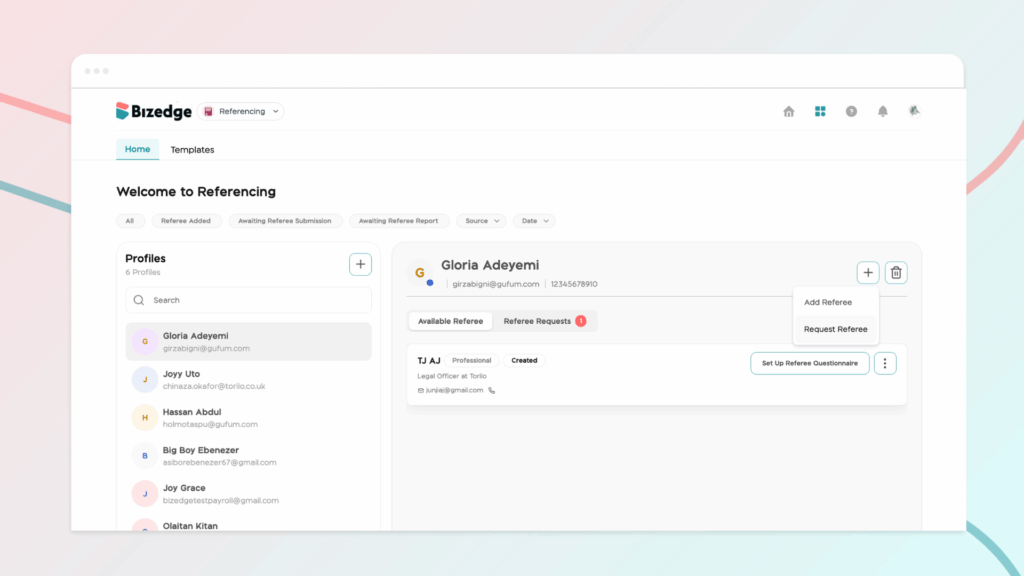This screenshot has height=576, width=1024.
Task: Click the search magnifier icon in Profiles
Action: [x=139, y=300]
